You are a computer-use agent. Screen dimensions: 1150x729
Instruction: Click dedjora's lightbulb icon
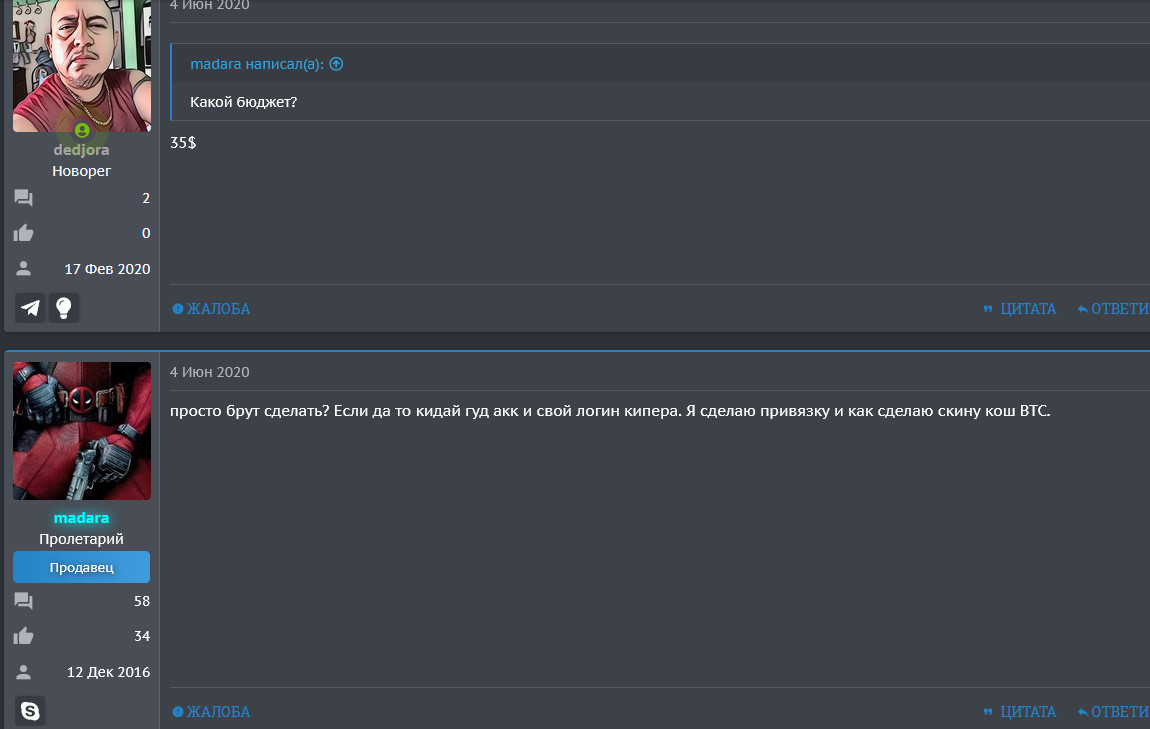click(64, 308)
